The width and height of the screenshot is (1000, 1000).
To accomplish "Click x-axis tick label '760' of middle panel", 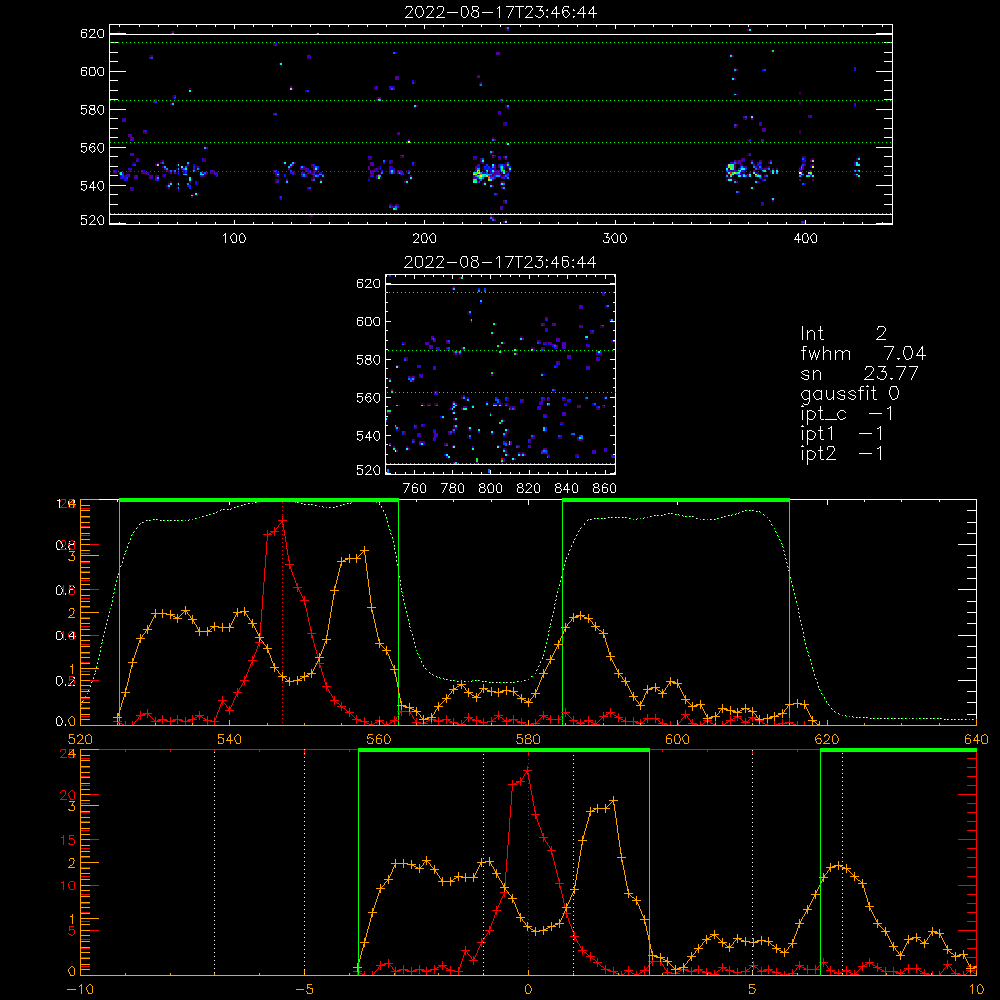I will click(415, 489).
